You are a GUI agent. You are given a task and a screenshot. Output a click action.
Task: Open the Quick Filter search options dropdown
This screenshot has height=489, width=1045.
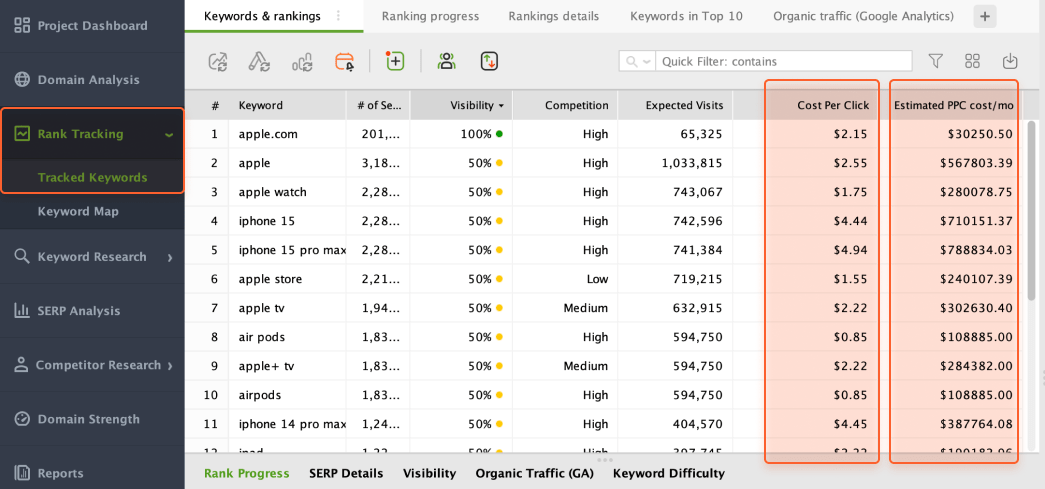tap(638, 61)
